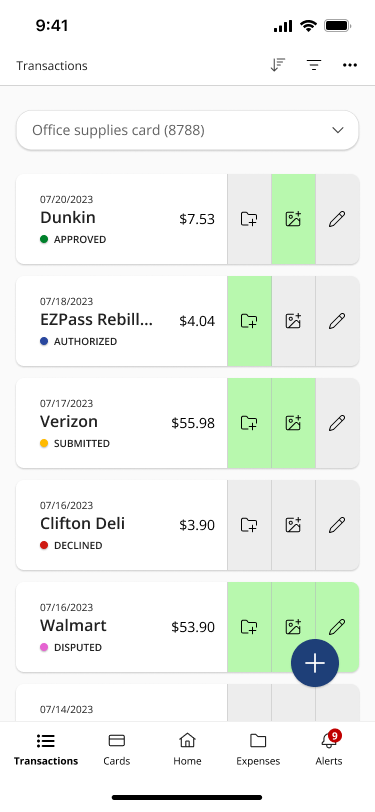This screenshot has height=812, width=375.
Task: Open the three-dot more options menu
Action: coord(350,65)
